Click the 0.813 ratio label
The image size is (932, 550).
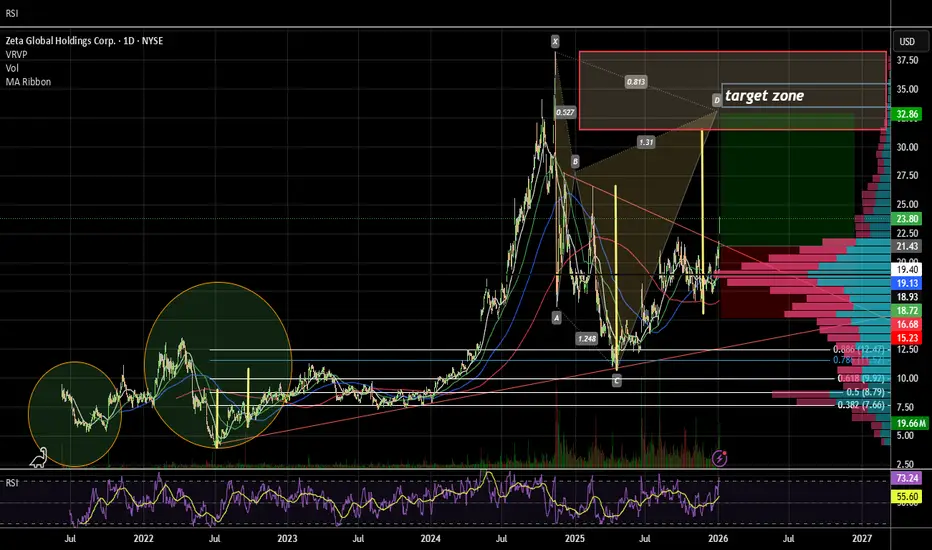(x=635, y=81)
